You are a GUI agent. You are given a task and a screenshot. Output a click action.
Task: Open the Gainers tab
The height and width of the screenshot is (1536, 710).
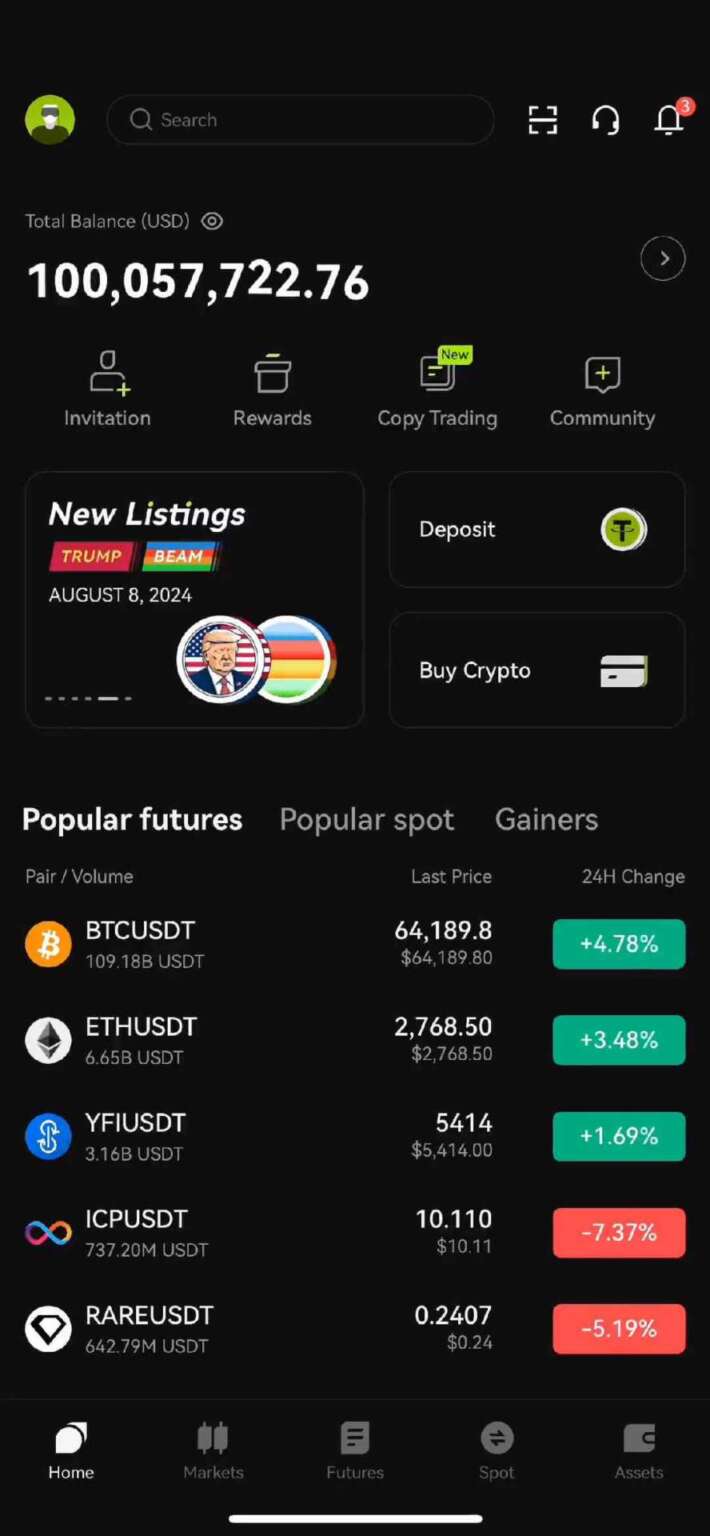coord(546,819)
